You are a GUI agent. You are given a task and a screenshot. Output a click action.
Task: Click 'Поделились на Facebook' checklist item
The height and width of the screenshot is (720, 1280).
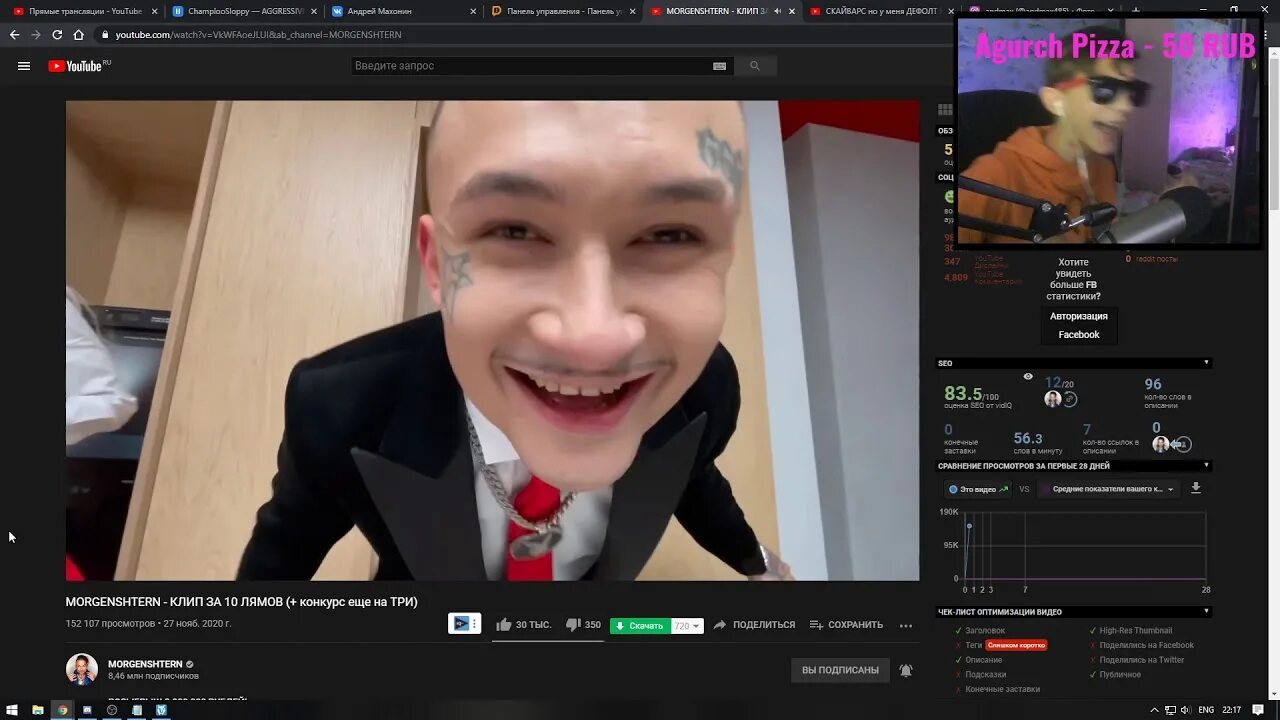[x=1147, y=645]
